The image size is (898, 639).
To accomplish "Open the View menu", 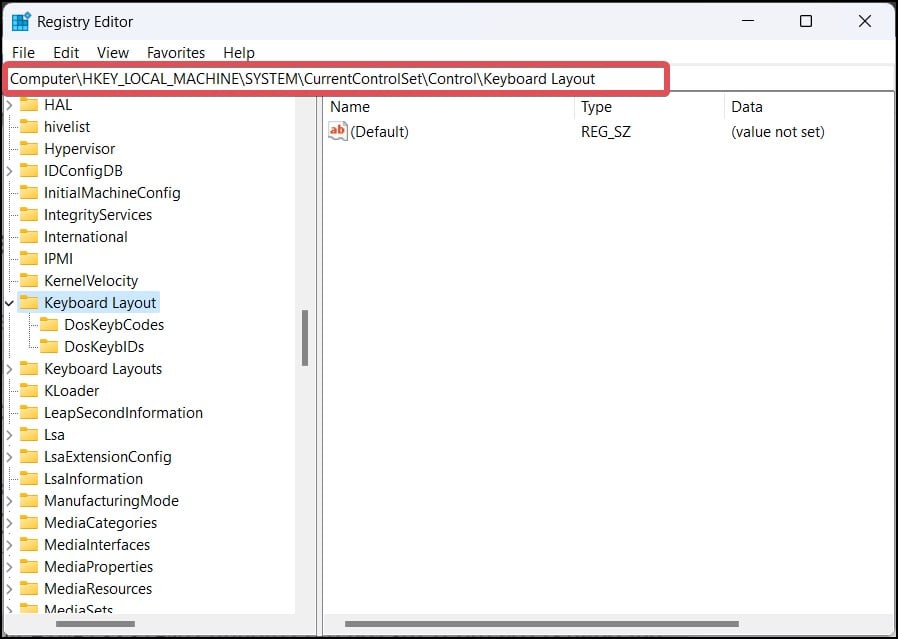I will [113, 53].
